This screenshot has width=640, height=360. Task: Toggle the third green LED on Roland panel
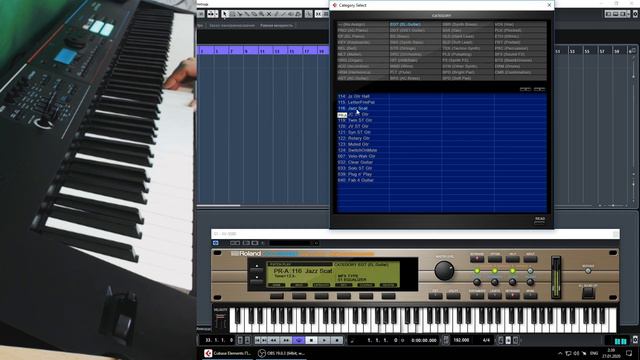pyautogui.click(x=513, y=271)
